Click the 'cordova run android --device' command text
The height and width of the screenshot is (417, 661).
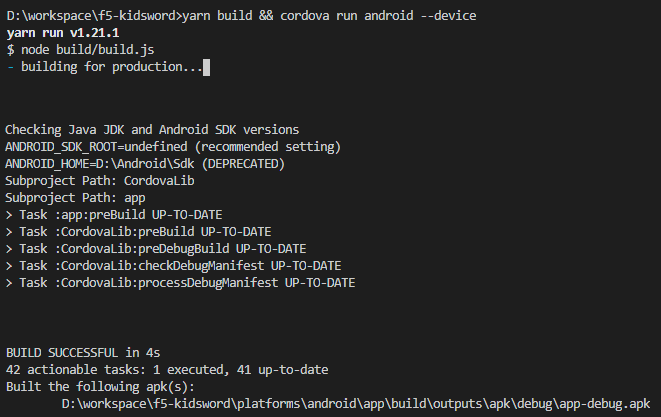(378, 16)
